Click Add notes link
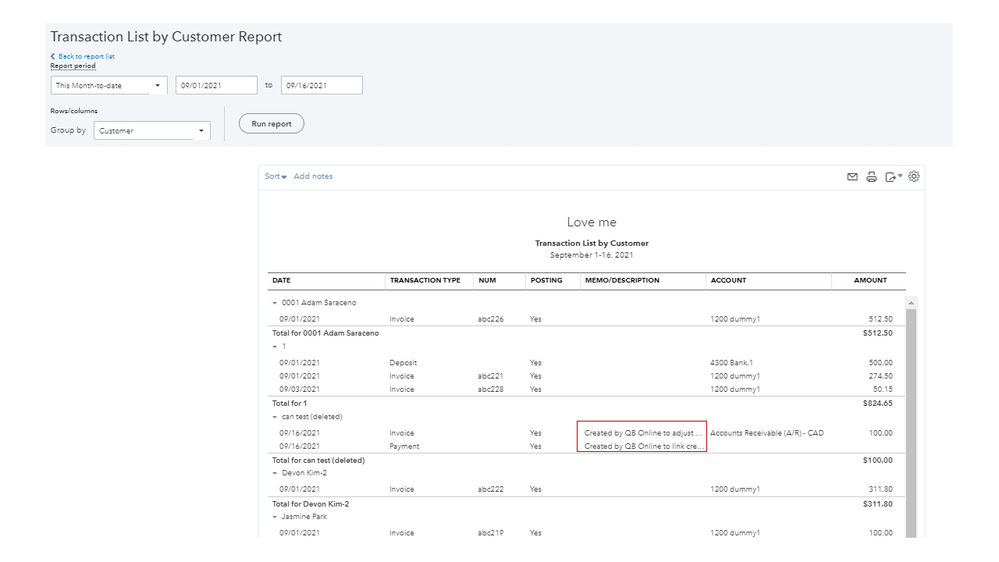Screen dimensions: 999x562 pos(313,177)
